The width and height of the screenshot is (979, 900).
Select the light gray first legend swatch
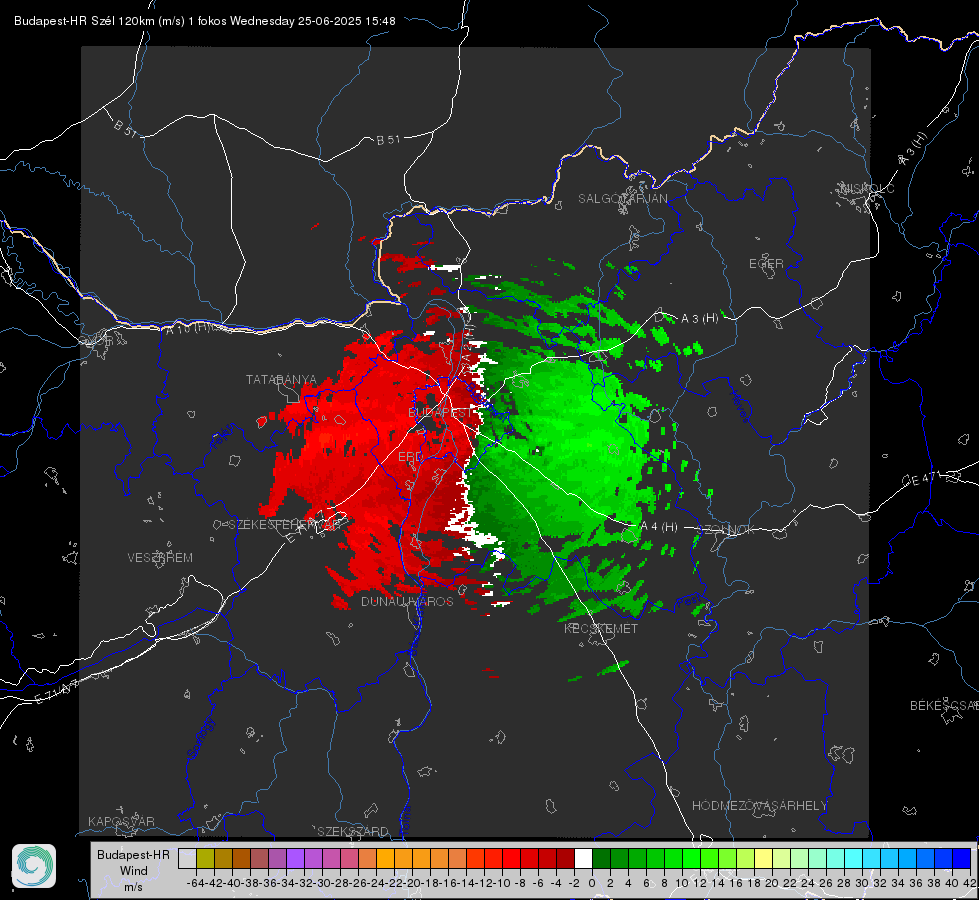pyautogui.click(x=187, y=859)
